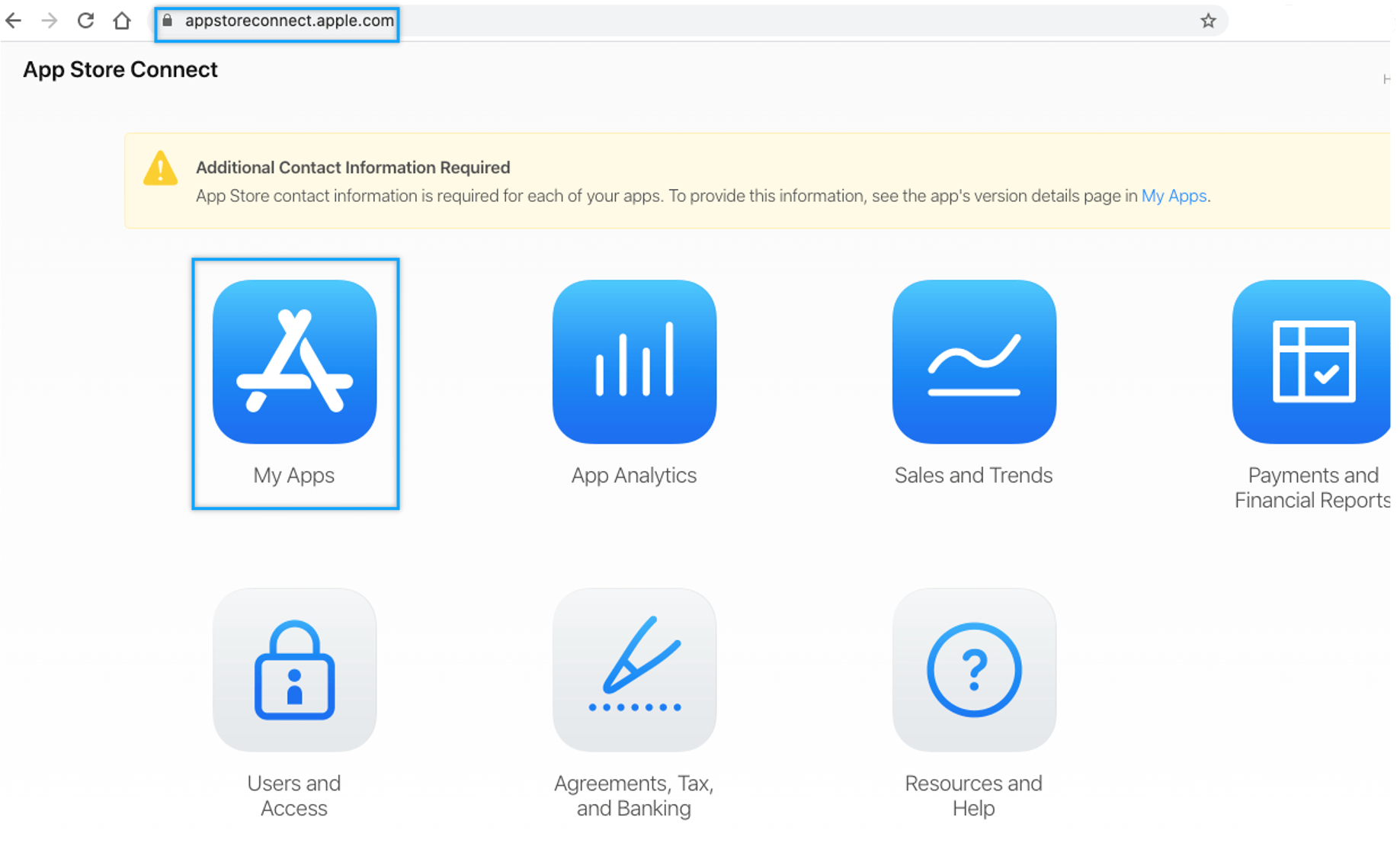This screenshot has width=1400, height=862.
Task: Click the "Sales and Trends" text label
Action: (973, 475)
